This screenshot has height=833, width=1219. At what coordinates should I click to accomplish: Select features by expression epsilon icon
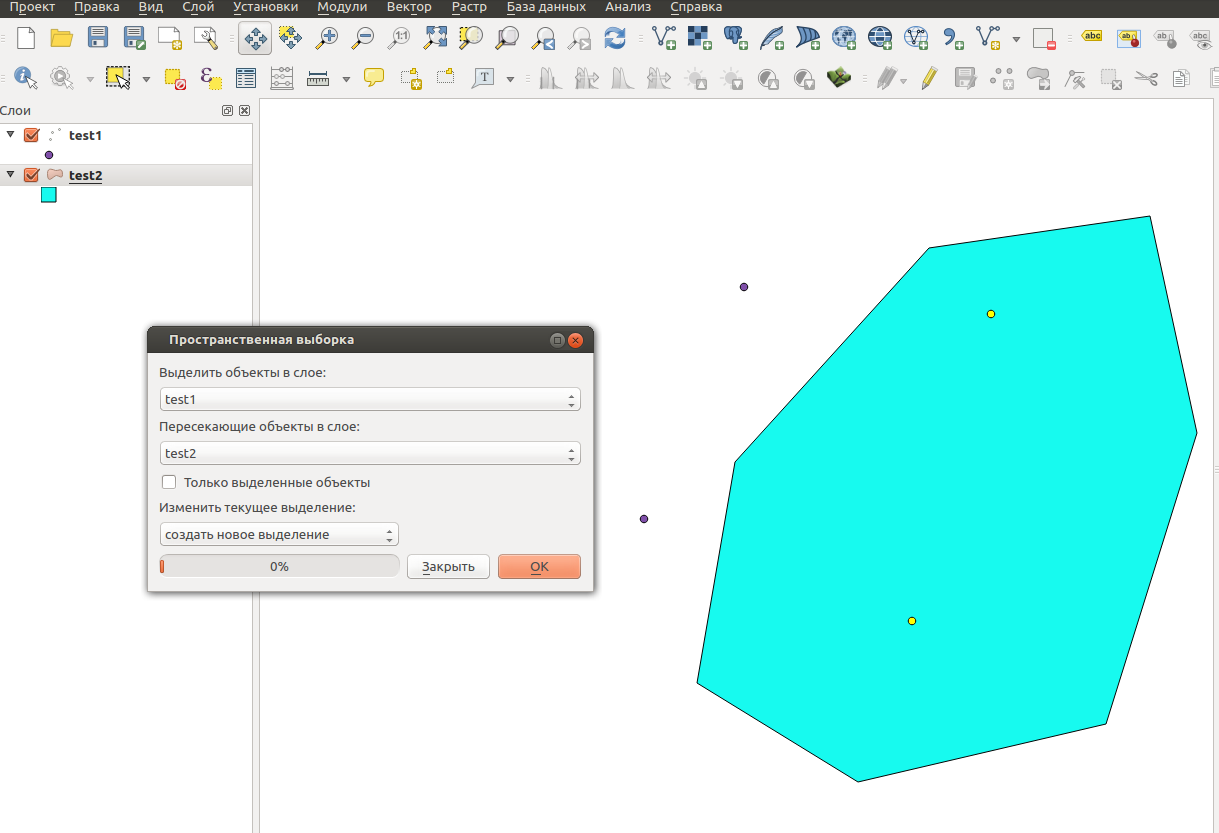pos(211,78)
